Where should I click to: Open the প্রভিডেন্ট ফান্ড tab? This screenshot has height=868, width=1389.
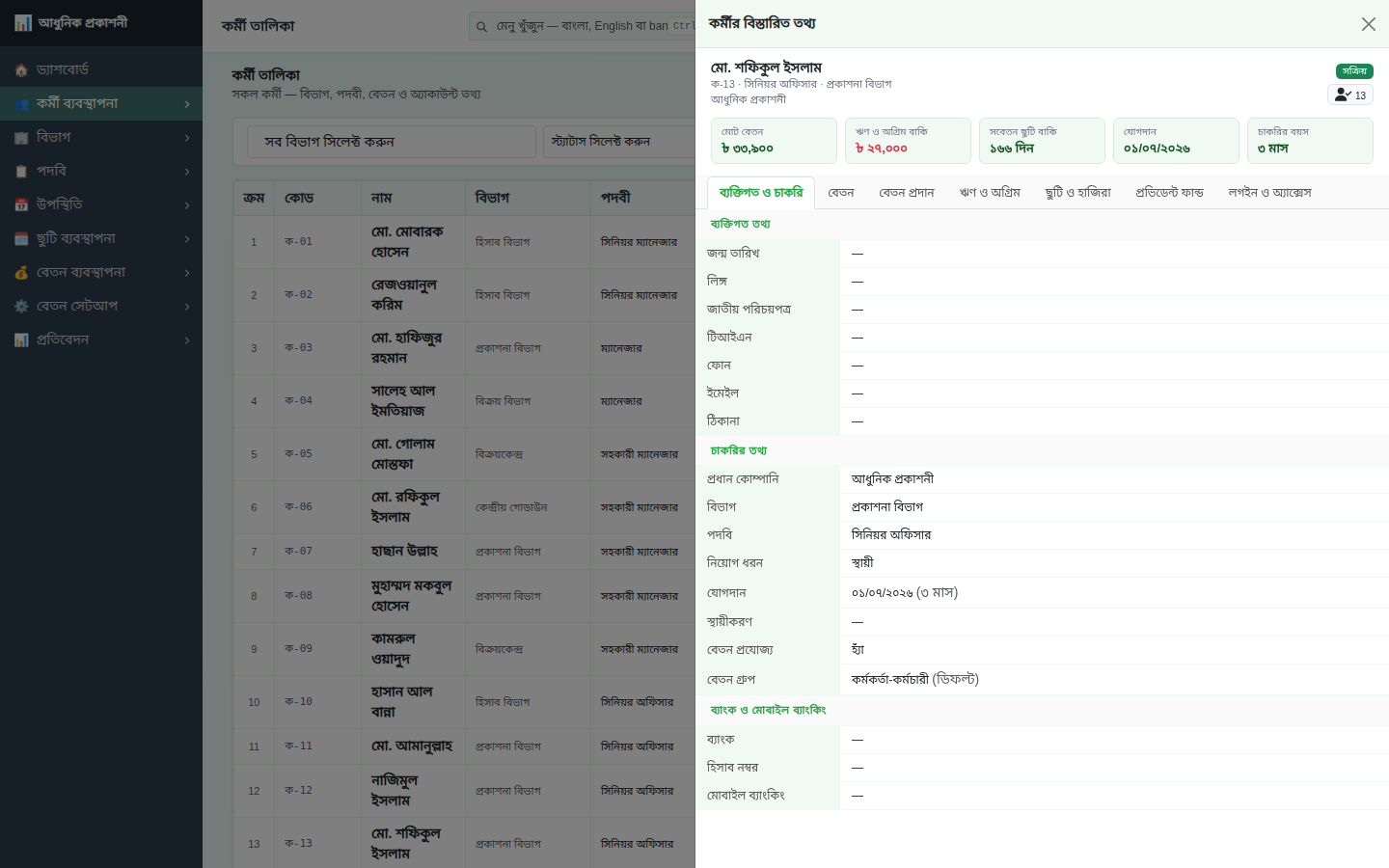click(x=1170, y=193)
